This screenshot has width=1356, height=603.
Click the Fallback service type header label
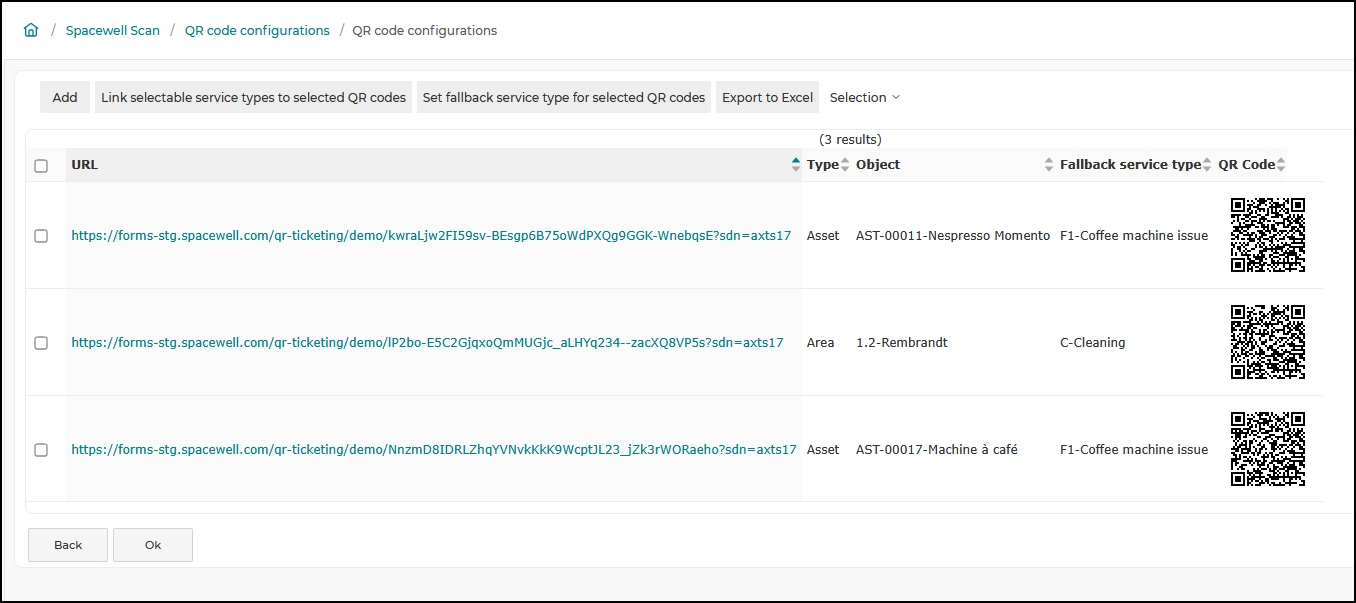tap(1130, 165)
